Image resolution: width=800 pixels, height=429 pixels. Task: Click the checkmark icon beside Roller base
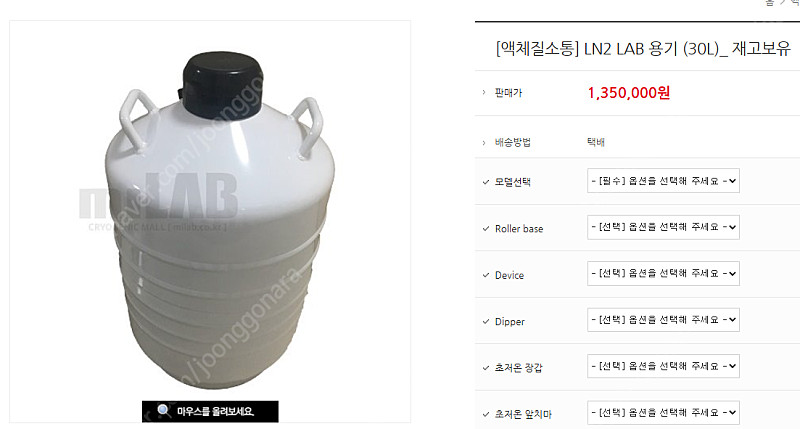click(x=486, y=229)
